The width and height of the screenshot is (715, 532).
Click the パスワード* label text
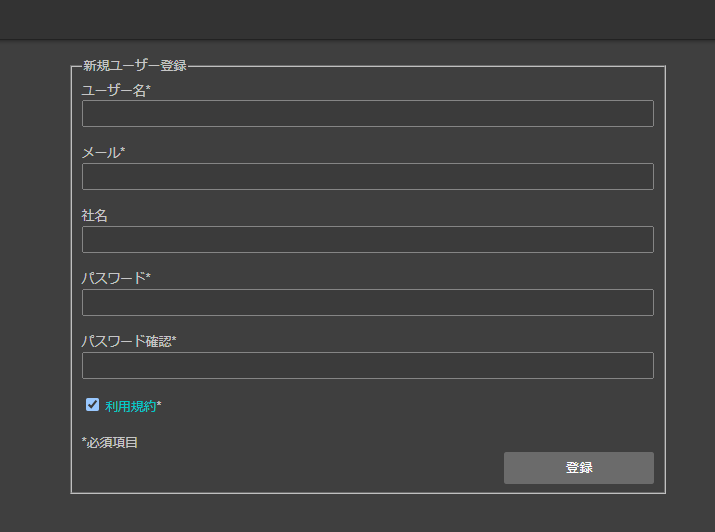(116, 278)
